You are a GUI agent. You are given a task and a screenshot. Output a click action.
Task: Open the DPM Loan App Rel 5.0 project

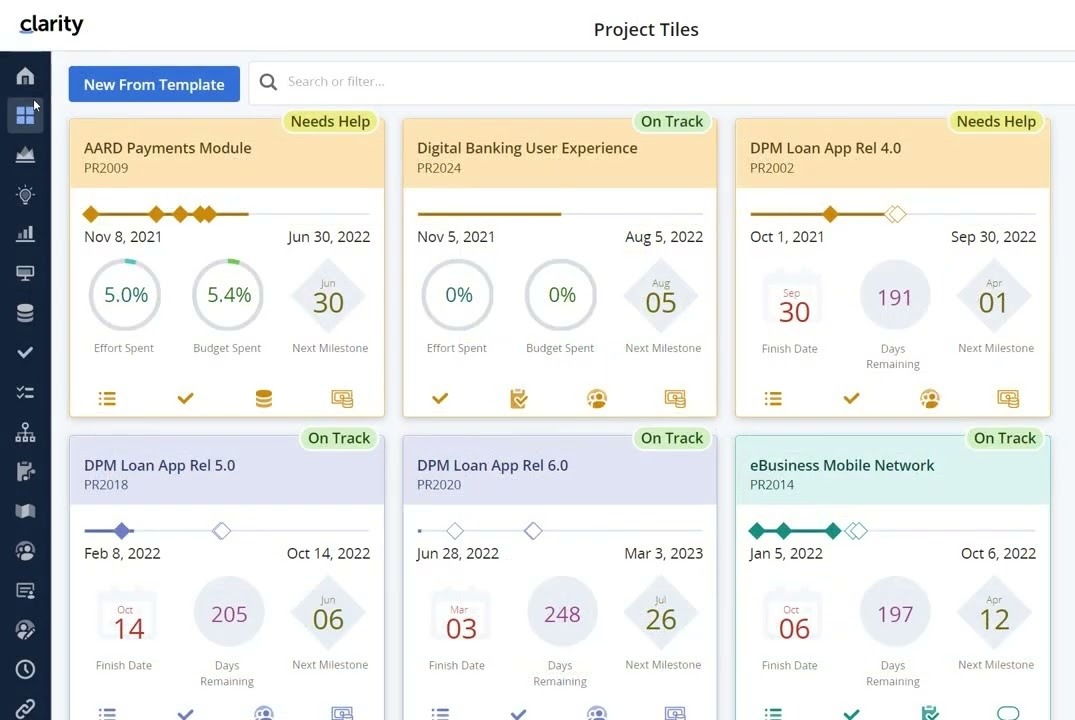click(160, 465)
